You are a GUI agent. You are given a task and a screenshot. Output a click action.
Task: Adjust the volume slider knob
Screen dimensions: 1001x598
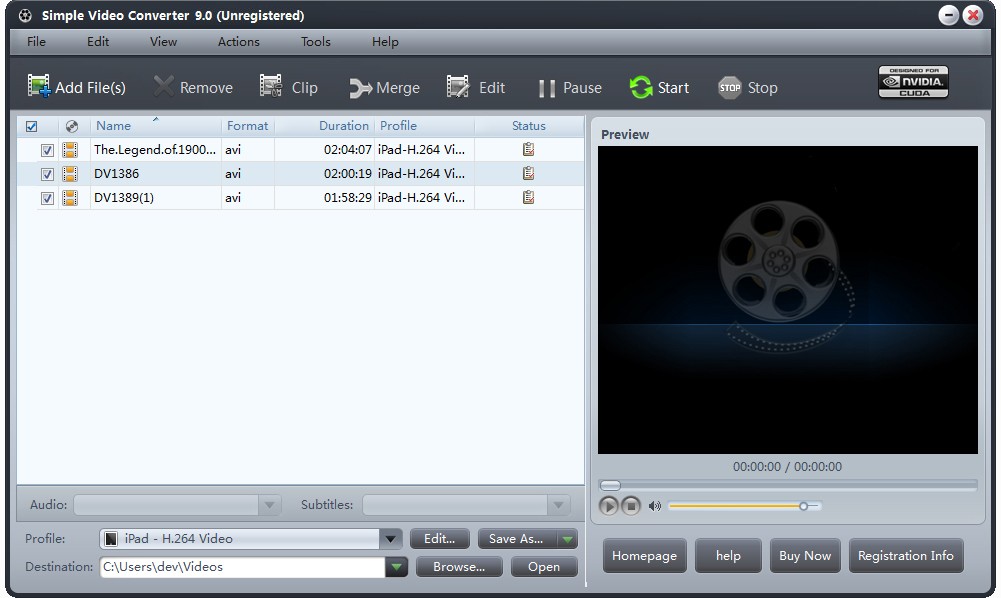(x=803, y=506)
